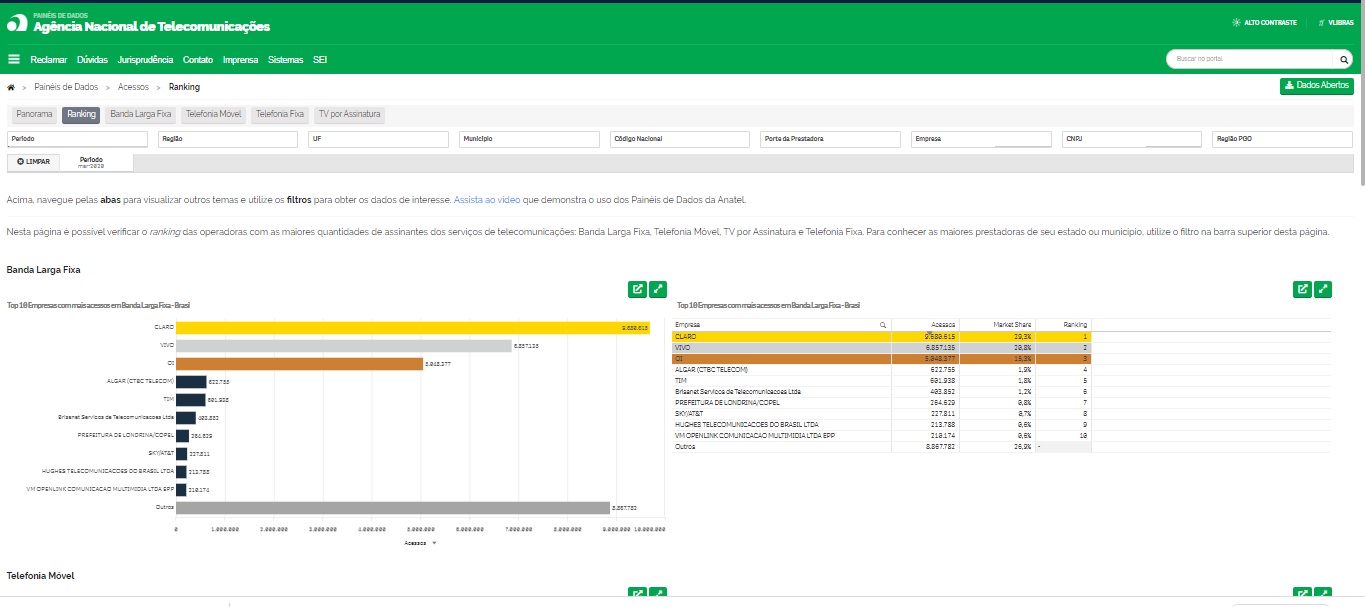Screen dimensions: 1365x607
Task: Click the home icon in the breadcrumb
Action: (x=11, y=87)
